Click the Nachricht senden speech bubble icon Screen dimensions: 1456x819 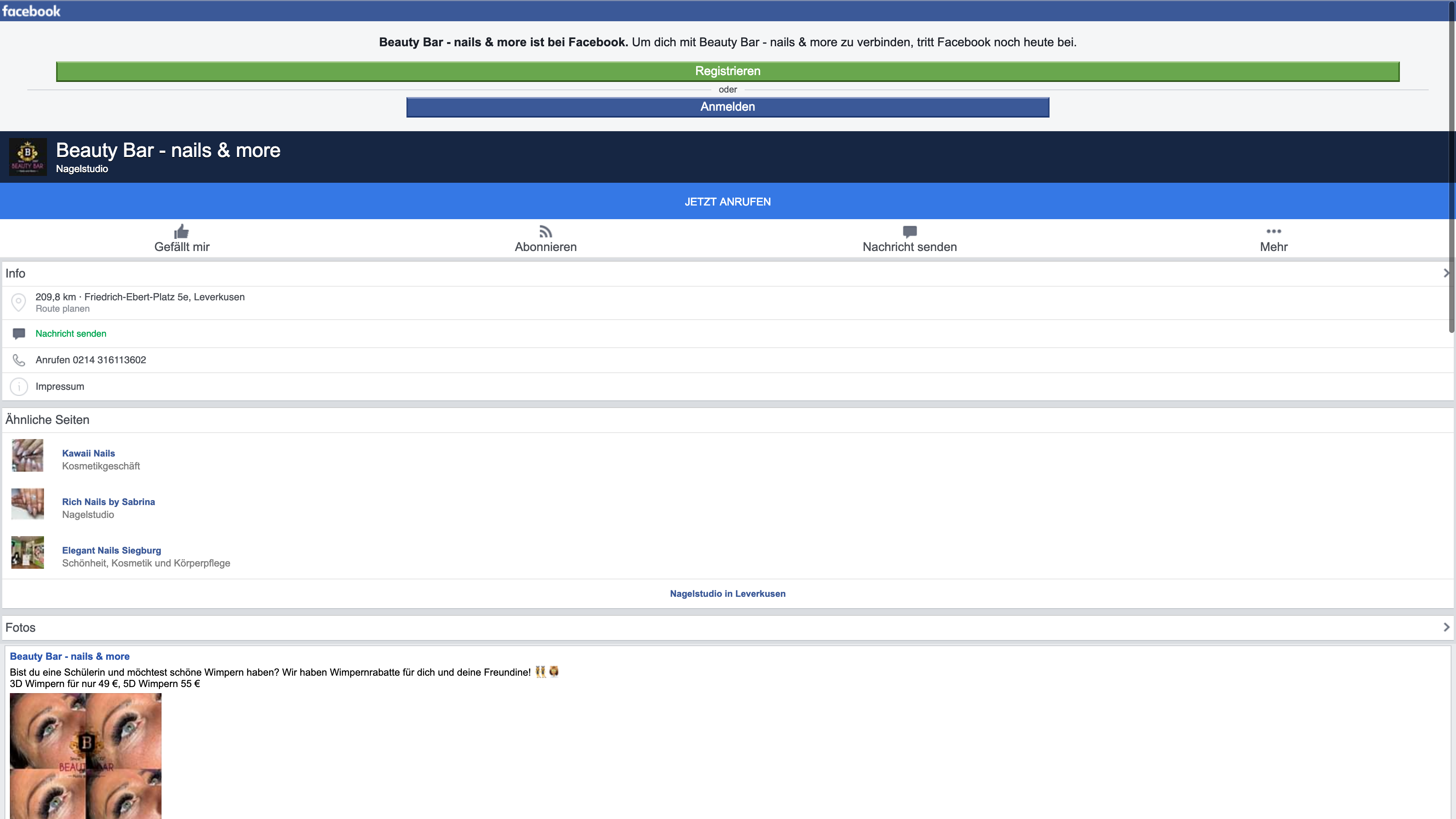[910, 231]
